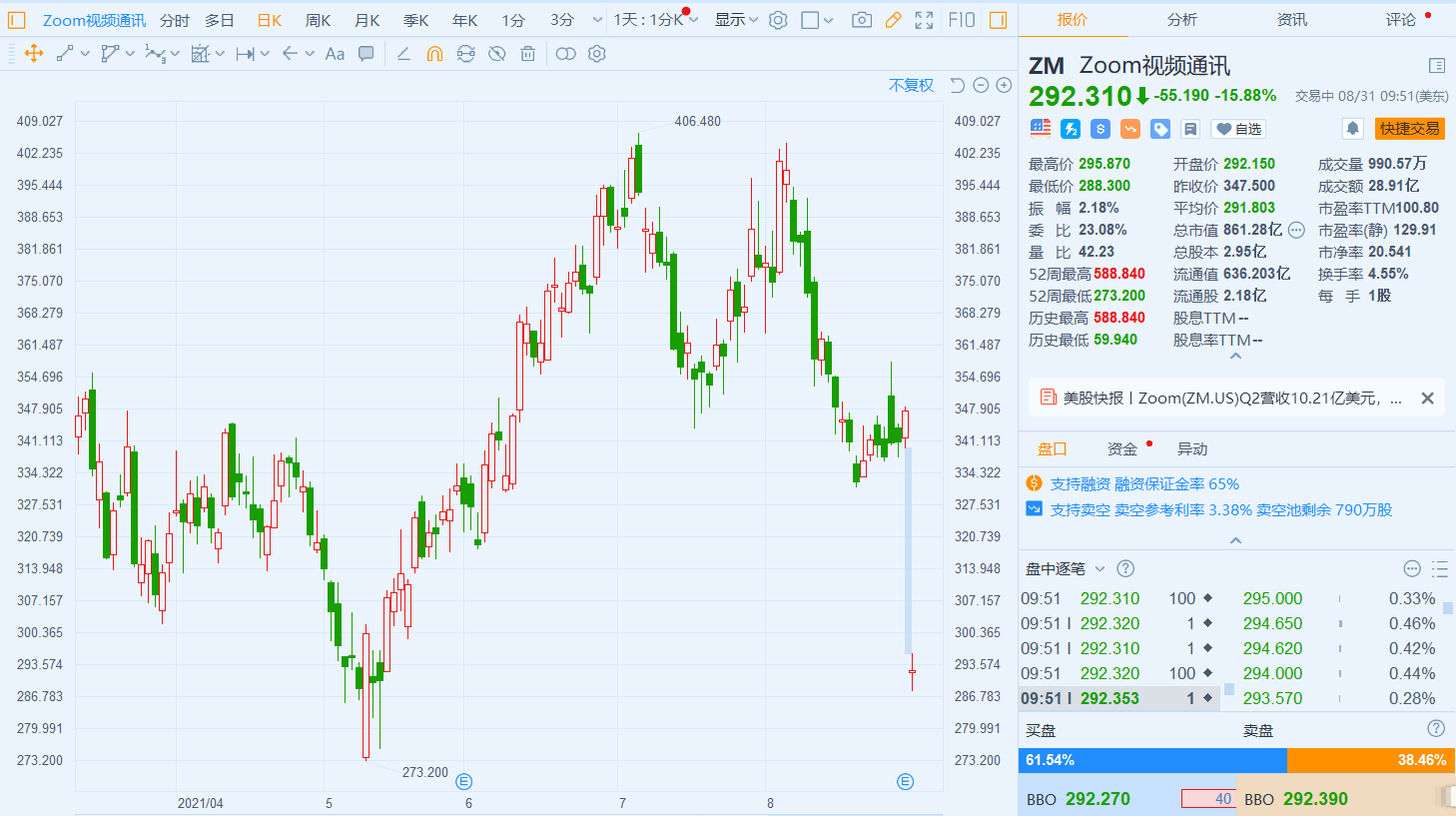This screenshot has width=1456, height=816.
Task: Select the Aa text annotation tool
Action: point(335,54)
